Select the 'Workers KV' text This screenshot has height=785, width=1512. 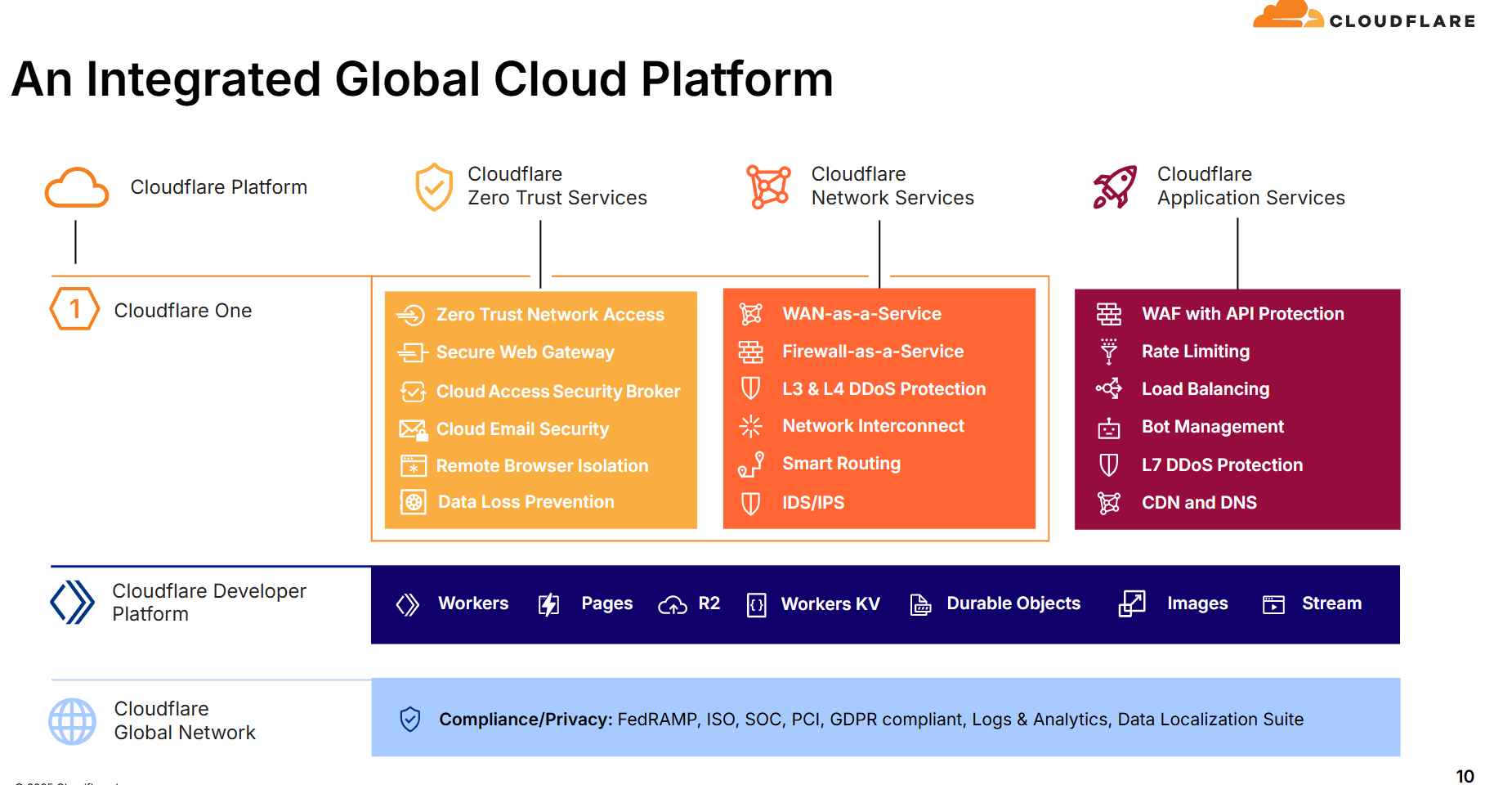[830, 604]
